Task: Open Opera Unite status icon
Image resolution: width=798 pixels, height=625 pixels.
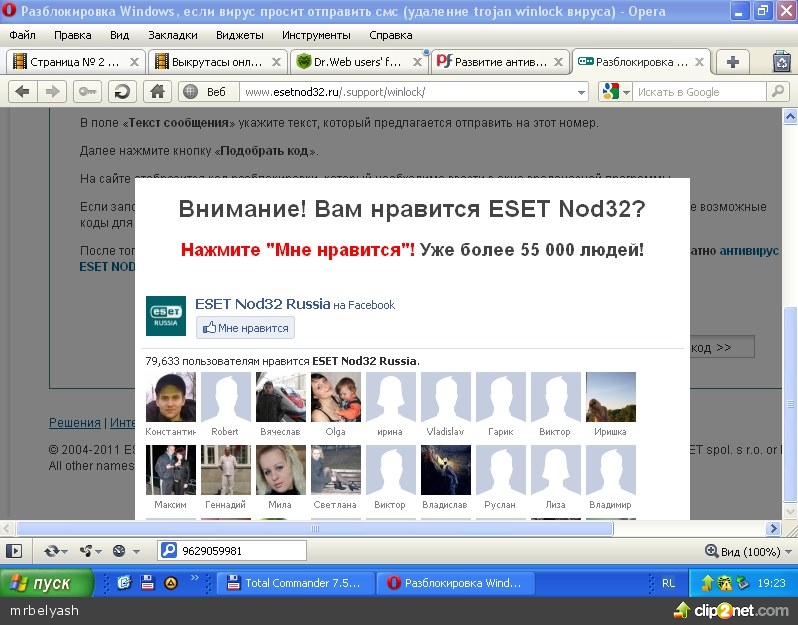Action: [x=86, y=551]
